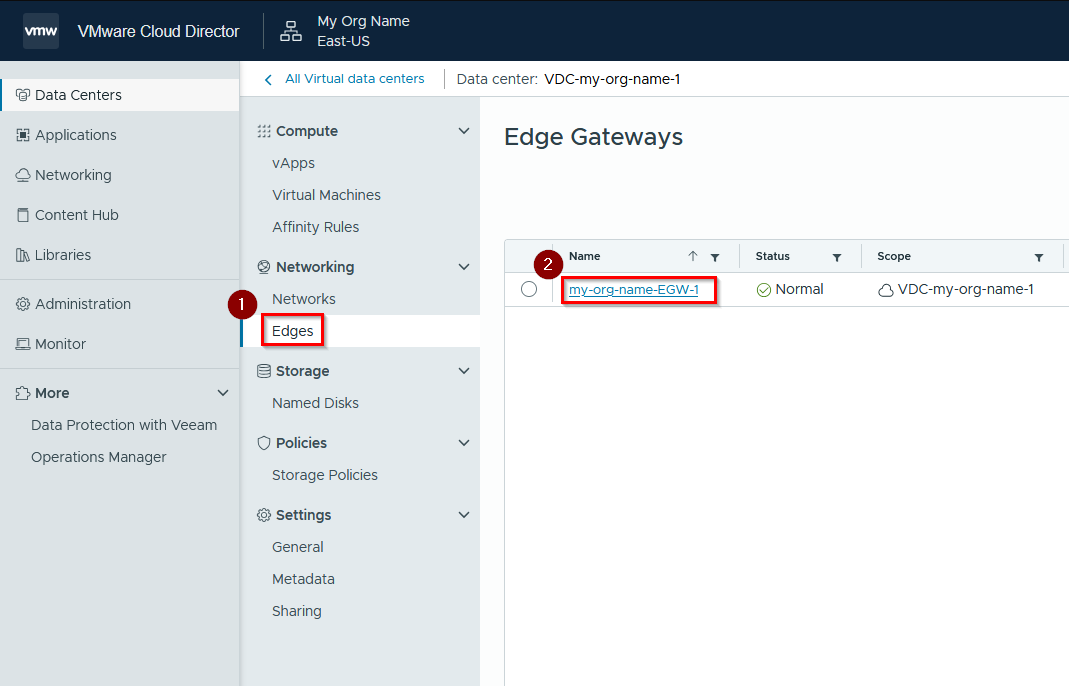This screenshot has height=686, width=1069.
Task: Click the Status column header
Action: 772,256
